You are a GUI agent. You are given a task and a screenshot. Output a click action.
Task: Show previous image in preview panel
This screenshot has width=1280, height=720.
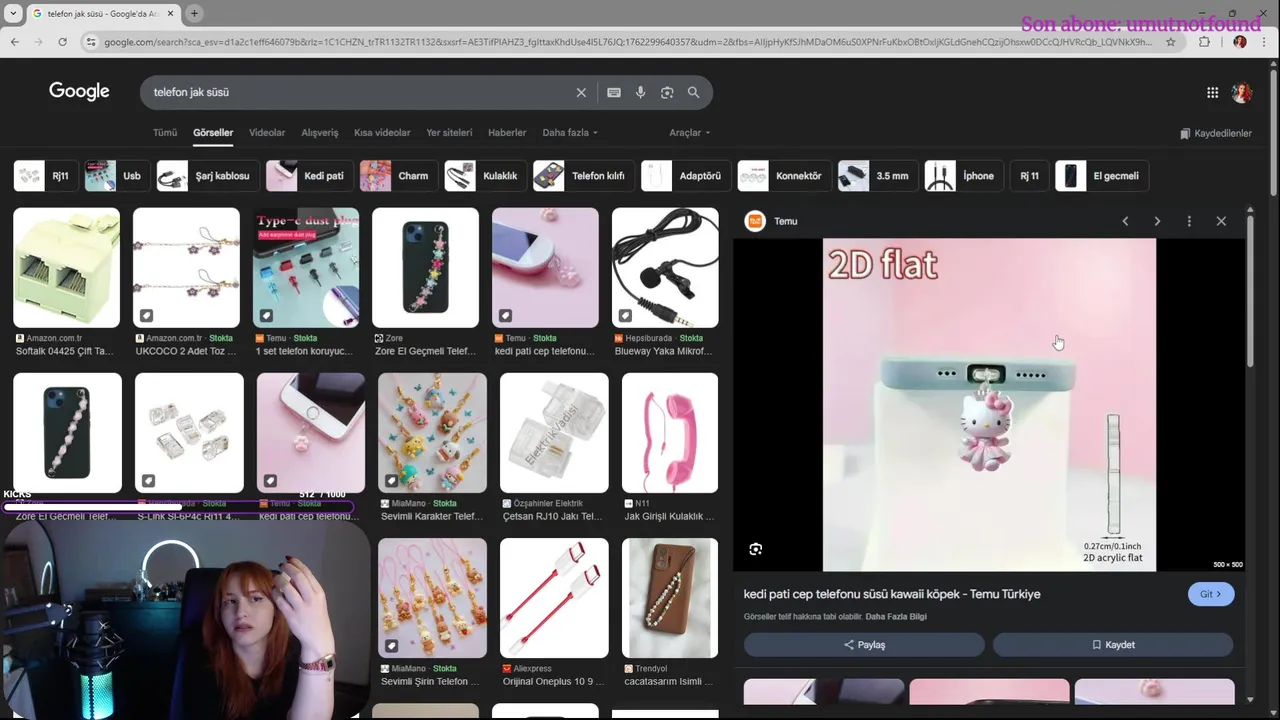coord(1125,221)
